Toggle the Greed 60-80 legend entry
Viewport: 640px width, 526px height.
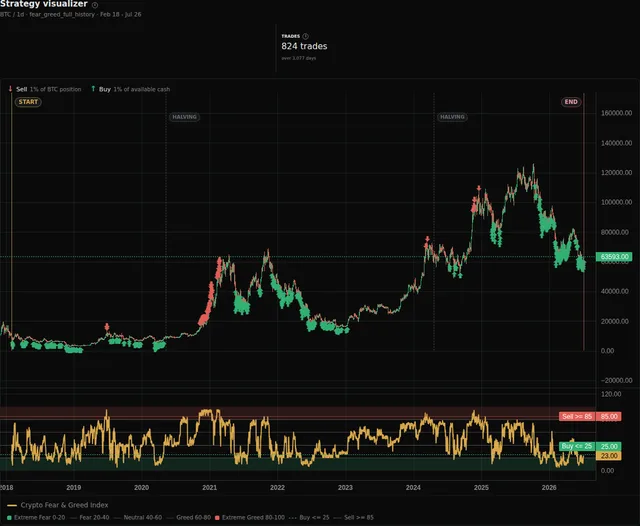pyautogui.click(x=189, y=517)
